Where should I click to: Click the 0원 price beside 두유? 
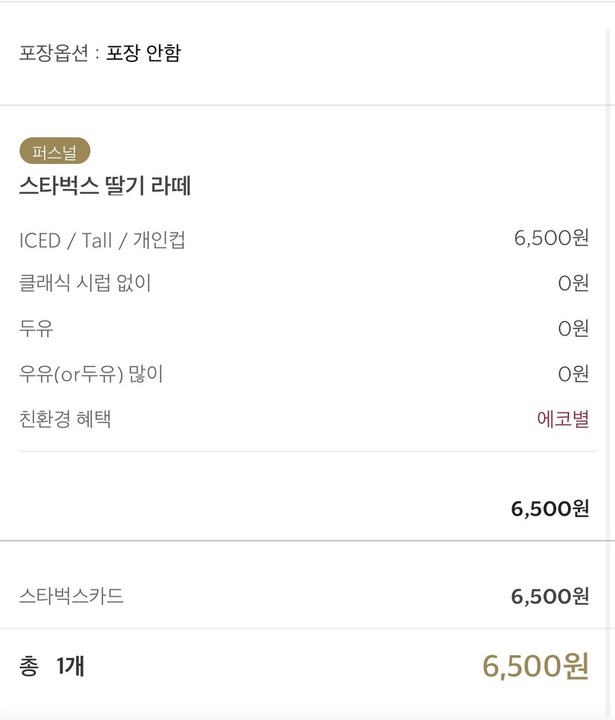point(573,329)
